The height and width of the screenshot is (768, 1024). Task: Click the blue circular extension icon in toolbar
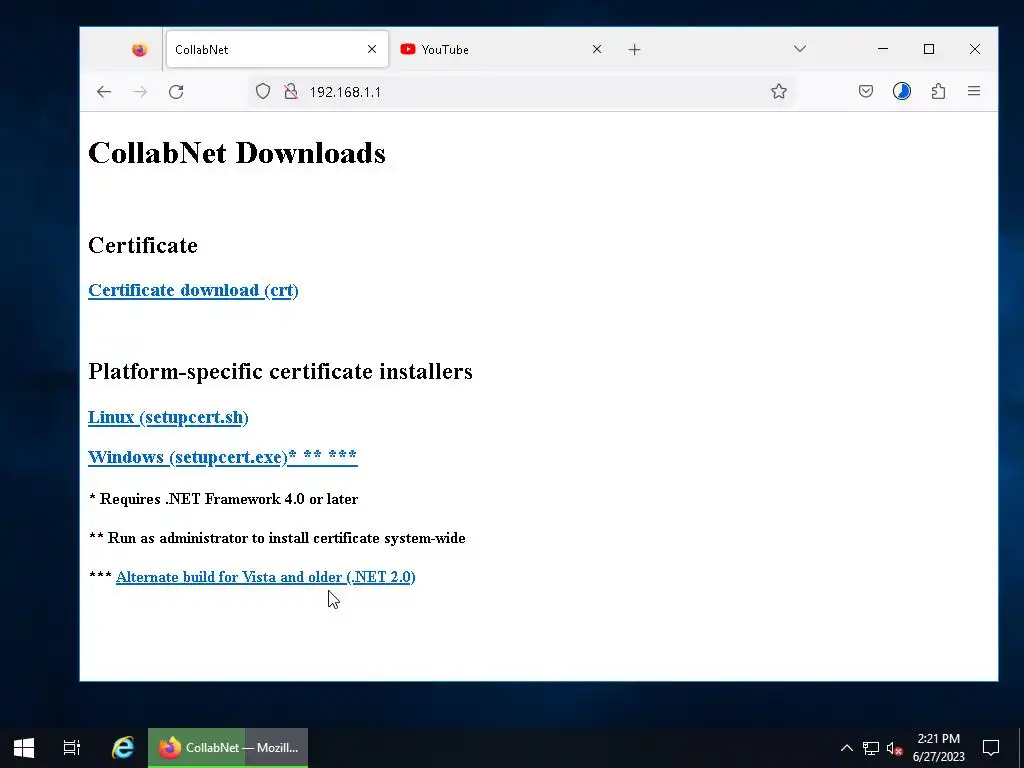tap(902, 91)
